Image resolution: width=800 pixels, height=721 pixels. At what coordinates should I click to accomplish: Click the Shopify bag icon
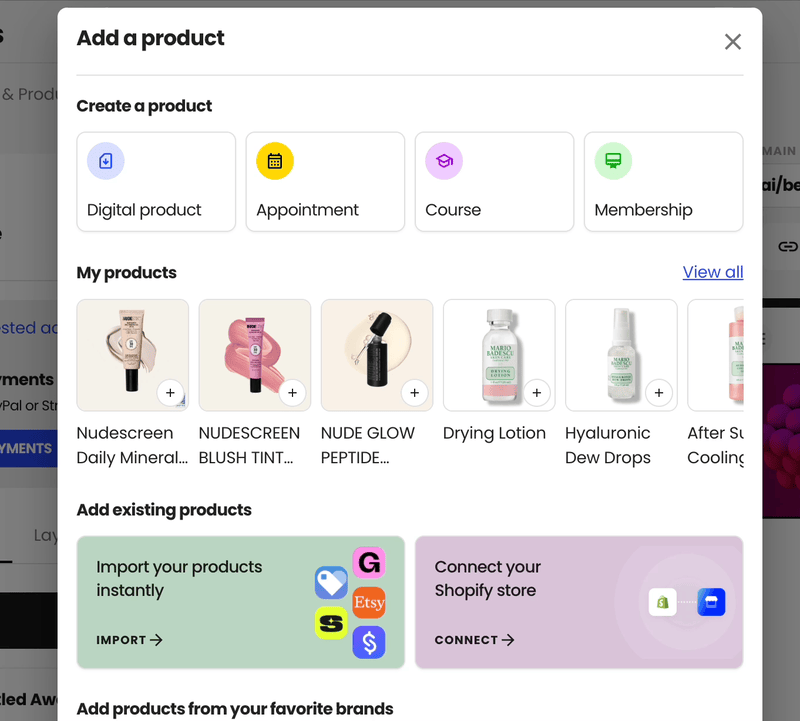coord(662,602)
